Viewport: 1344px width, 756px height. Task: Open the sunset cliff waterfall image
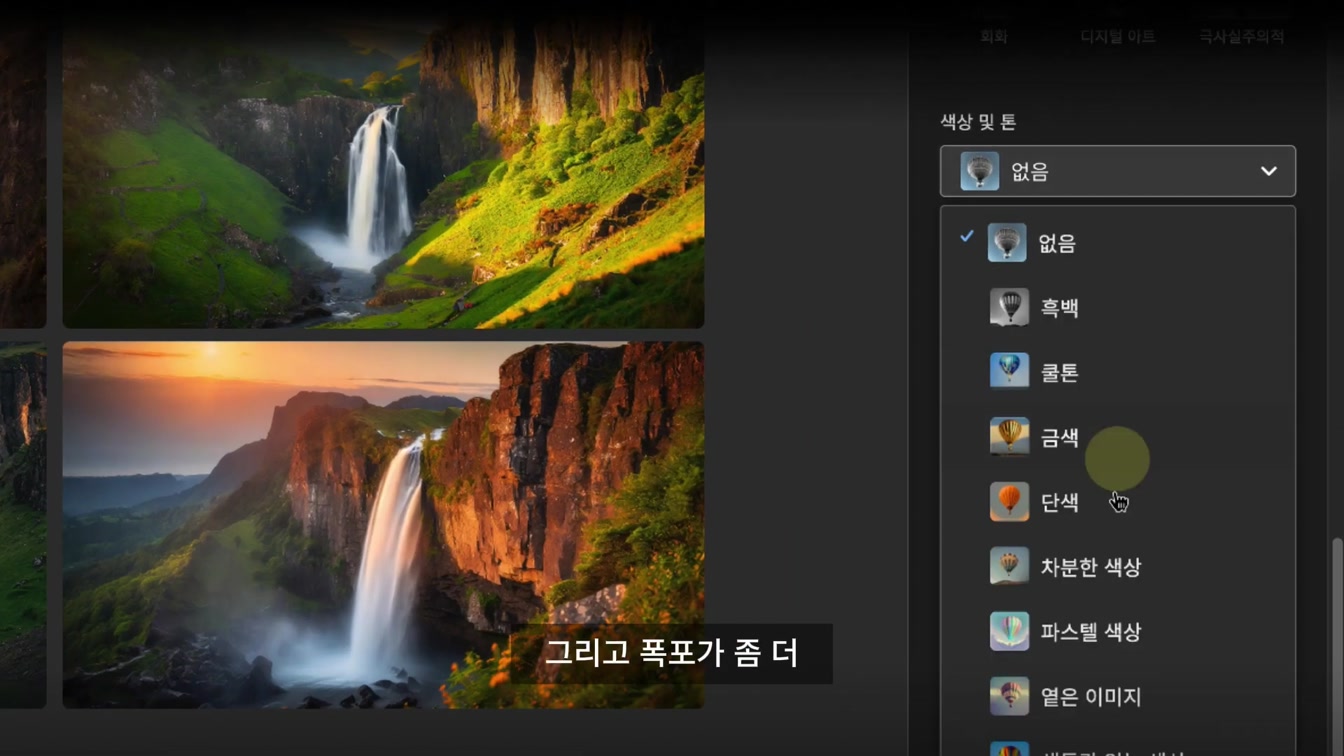pos(383,525)
